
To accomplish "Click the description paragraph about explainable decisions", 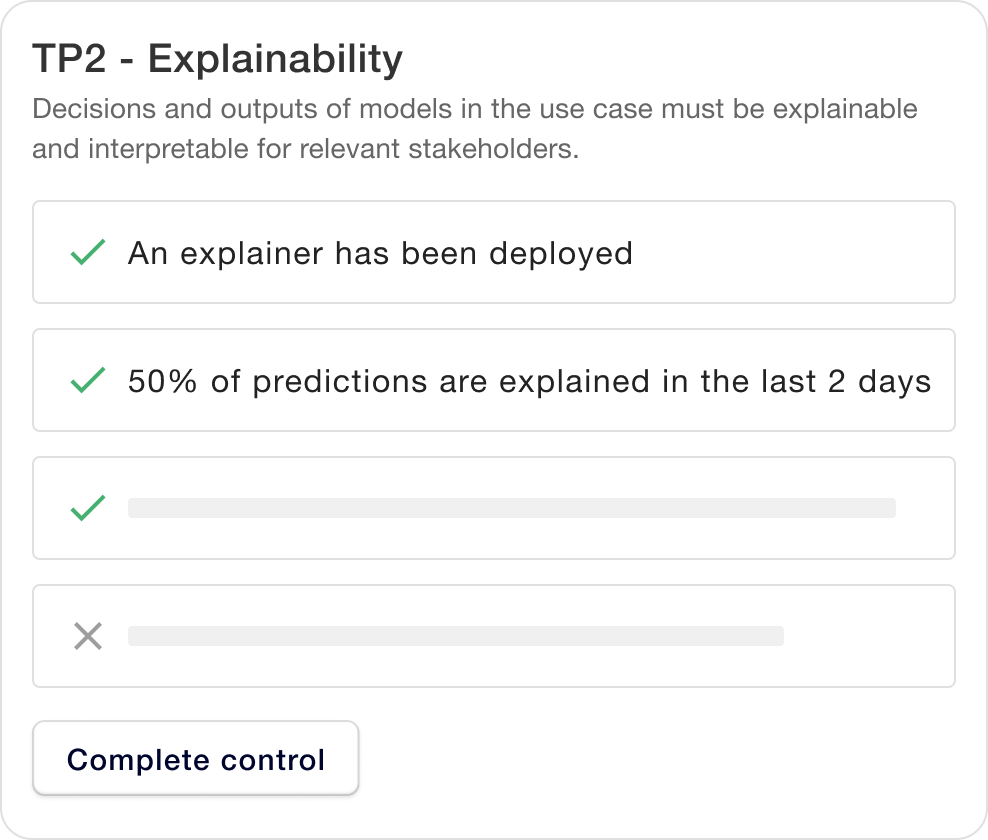I will tap(474, 129).
